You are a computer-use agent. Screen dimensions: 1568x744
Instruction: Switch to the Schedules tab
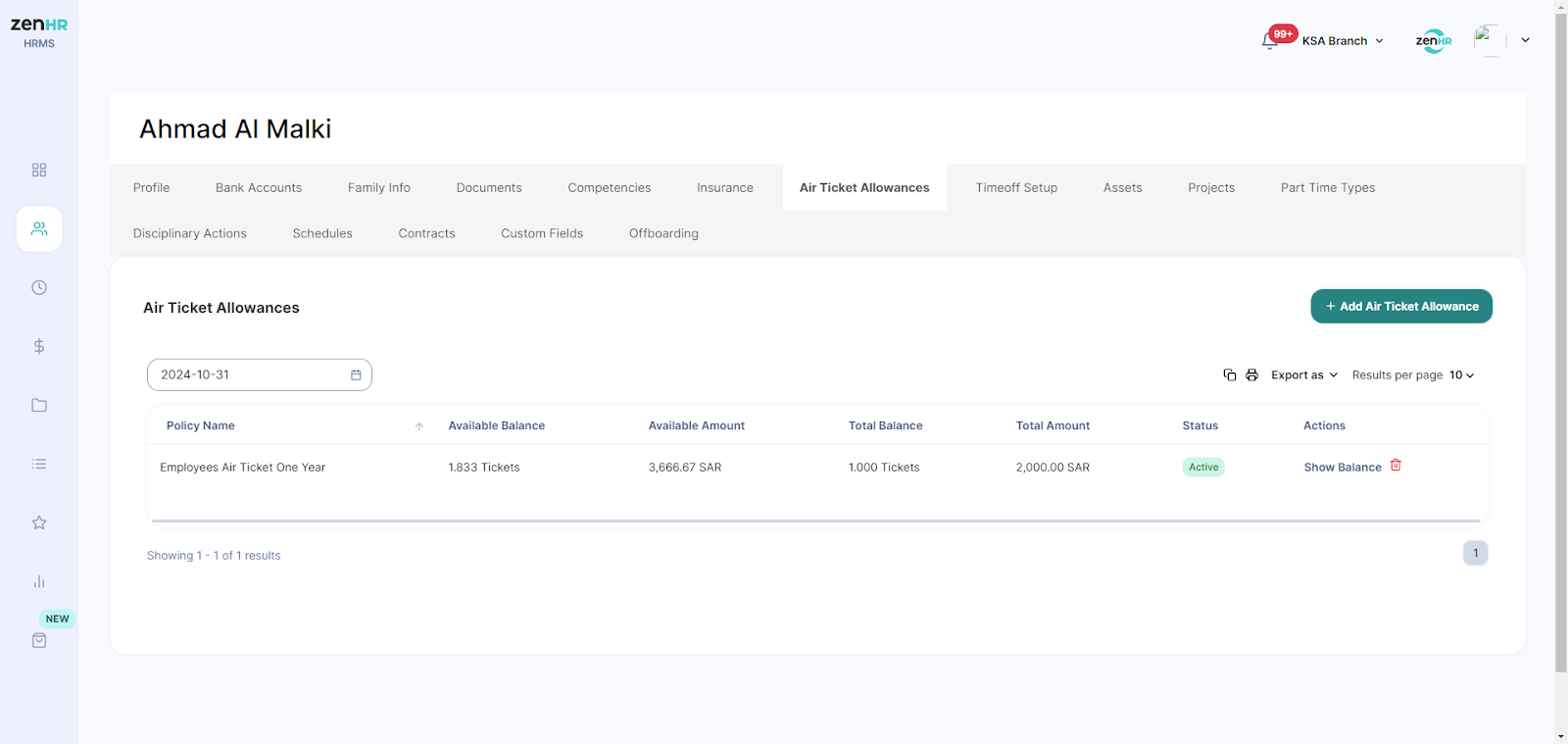coord(322,233)
